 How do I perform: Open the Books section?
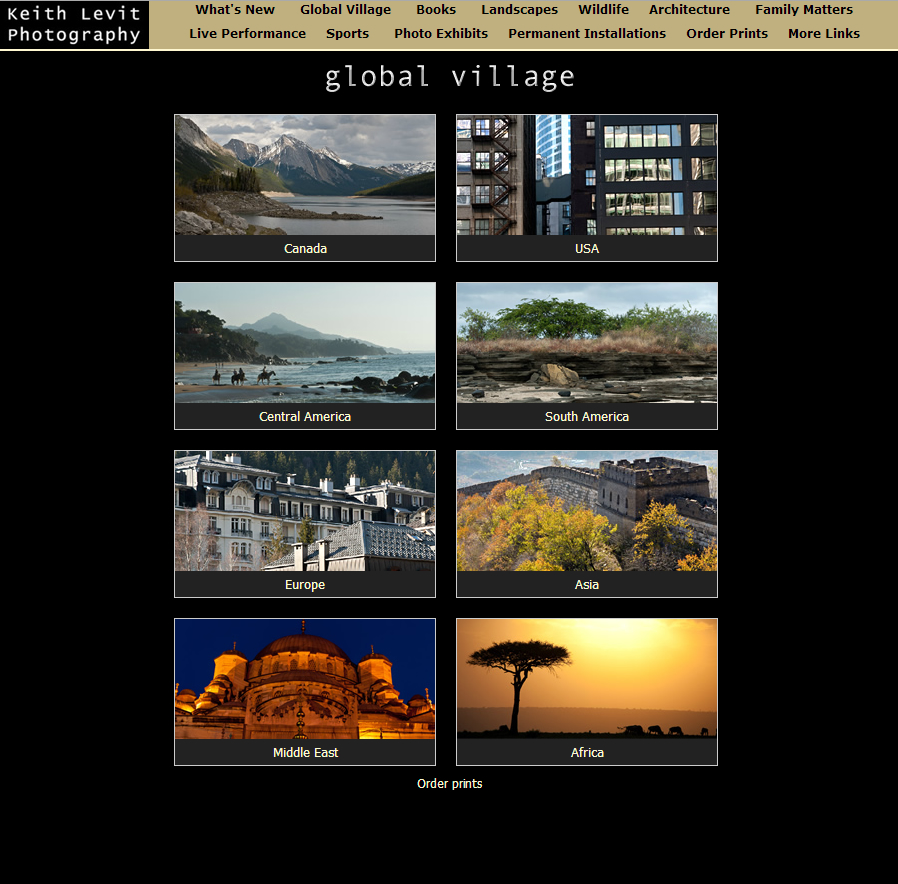pos(436,10)
